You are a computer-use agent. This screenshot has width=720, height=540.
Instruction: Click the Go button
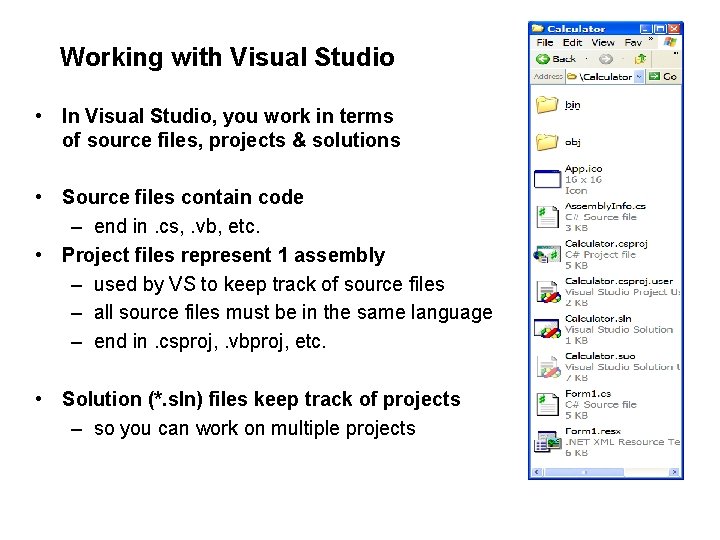(x=663, y=77)
